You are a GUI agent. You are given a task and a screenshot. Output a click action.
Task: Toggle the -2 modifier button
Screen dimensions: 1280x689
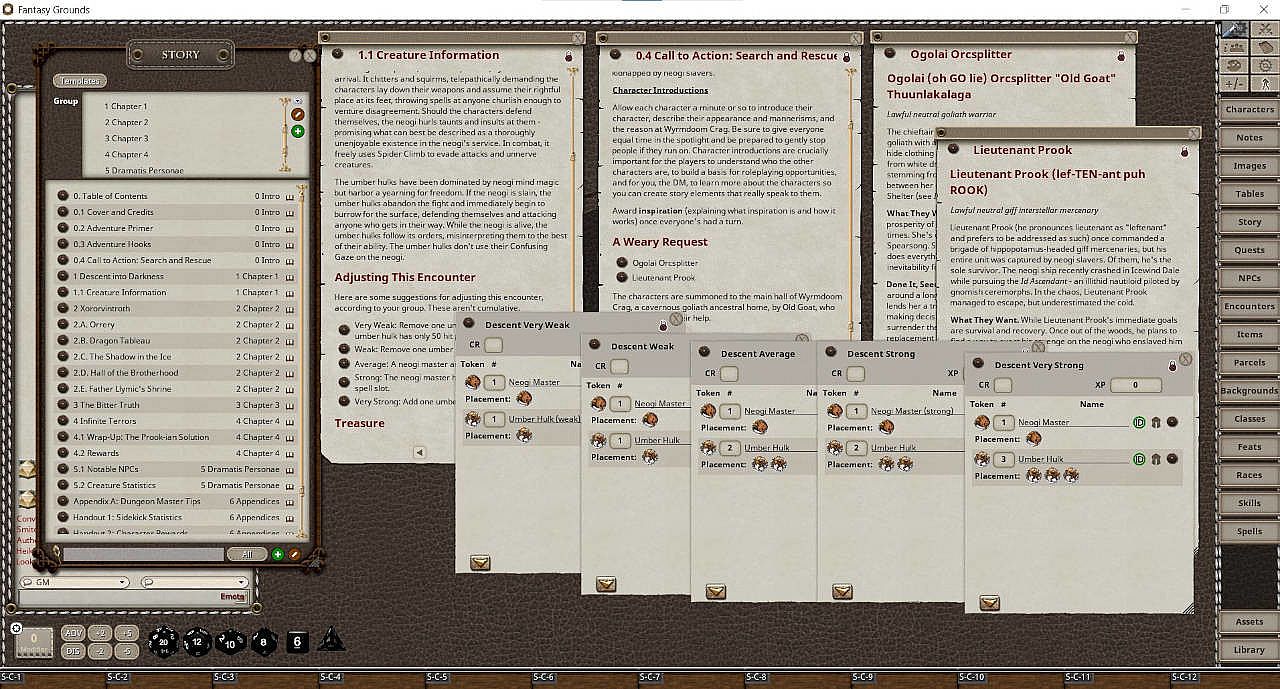point(99,651)
